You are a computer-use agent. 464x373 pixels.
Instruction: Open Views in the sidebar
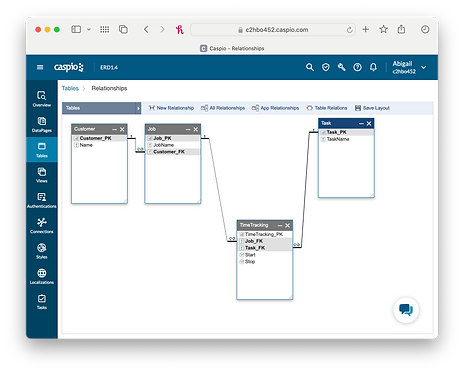point(42,175)
